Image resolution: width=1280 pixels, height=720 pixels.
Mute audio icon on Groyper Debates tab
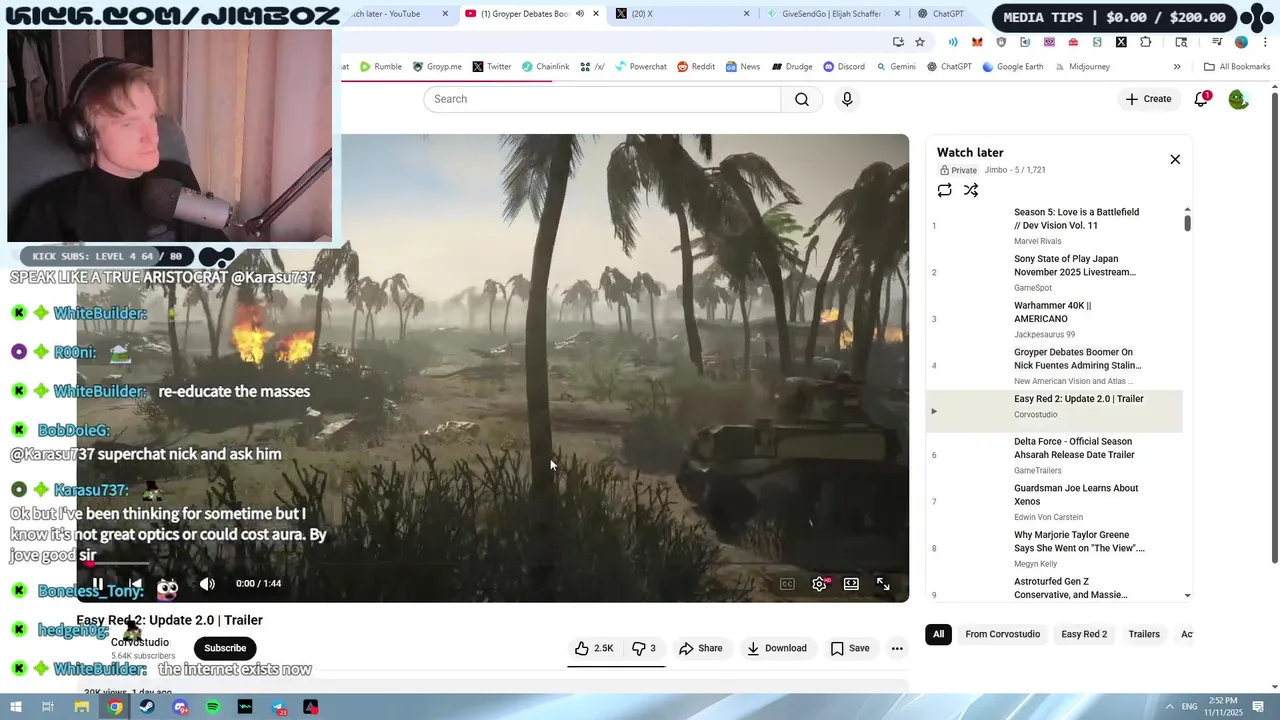(x=579, y=14)
